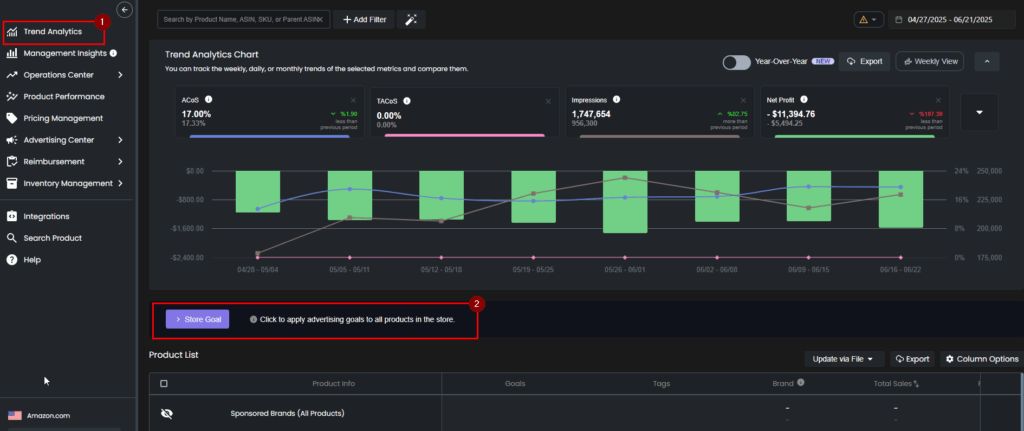1024x431 pixels.
Task: Open the date range picker
Action: click(953, 20)
